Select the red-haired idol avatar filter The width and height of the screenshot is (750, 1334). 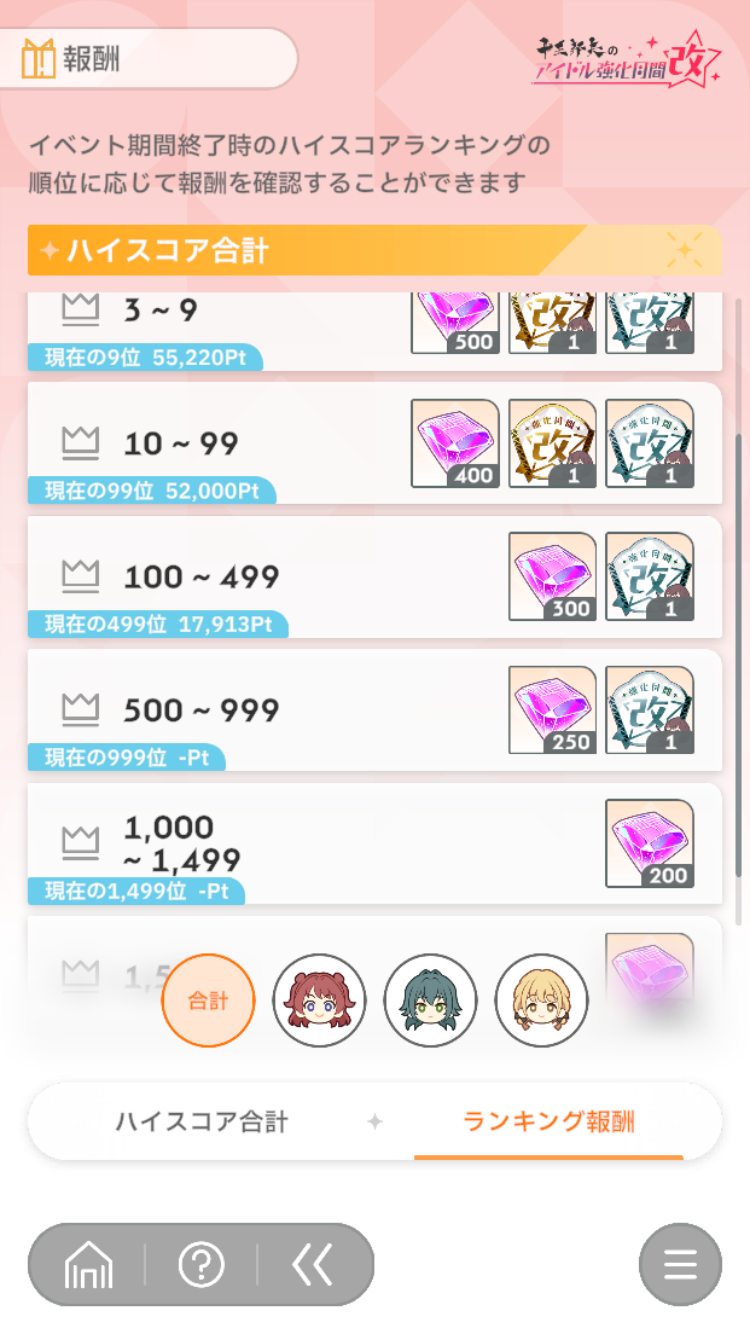tap(319, 1000)
